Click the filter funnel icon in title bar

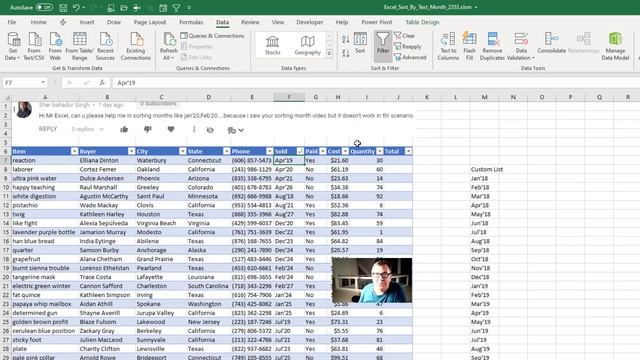click(x=176, y=7)
